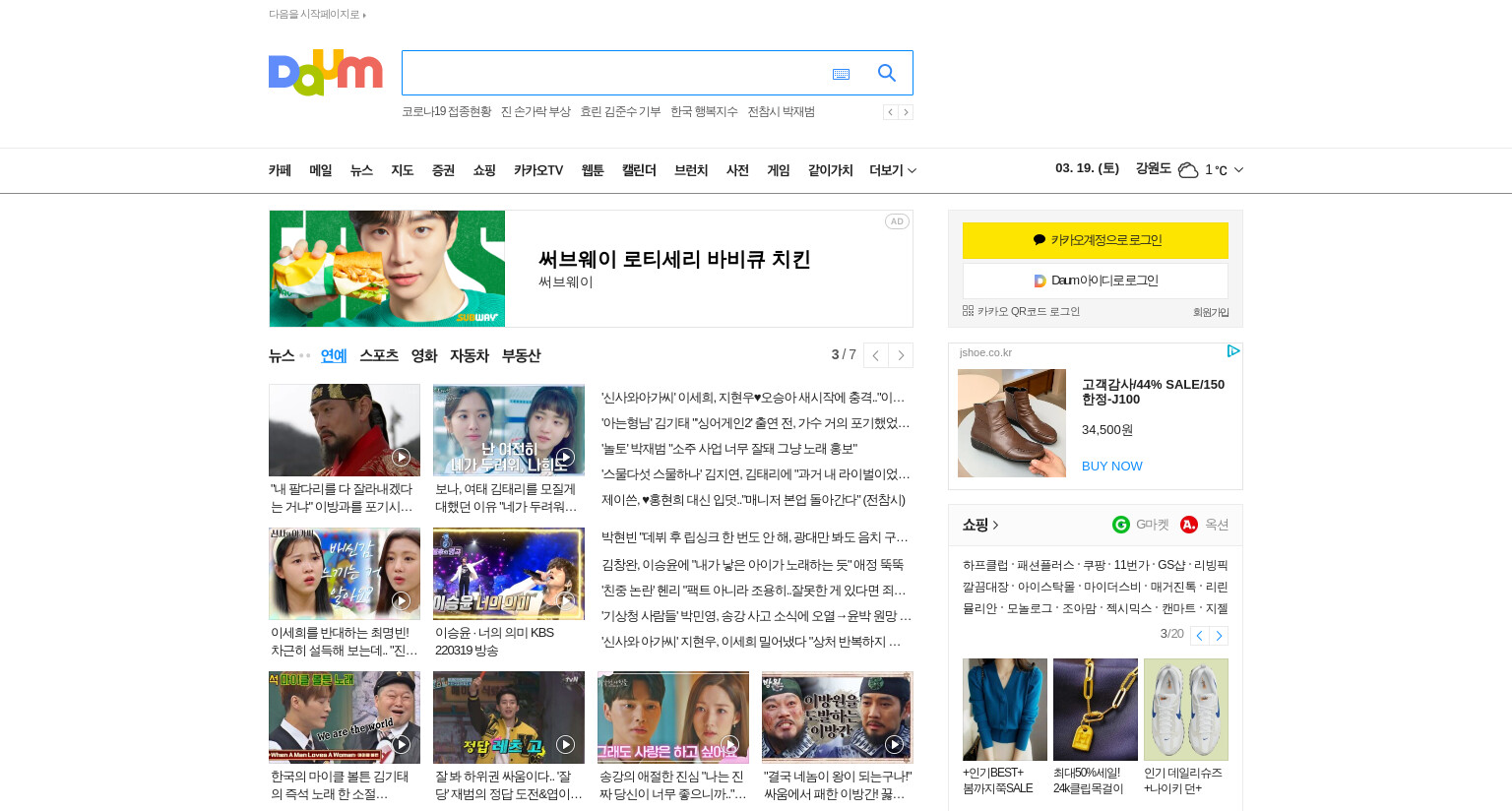This screenshot has height=811, width=1512.
Task: Click trending keyword 한국 행복지수
Action: pyautogui.click(x=704, y=112)
